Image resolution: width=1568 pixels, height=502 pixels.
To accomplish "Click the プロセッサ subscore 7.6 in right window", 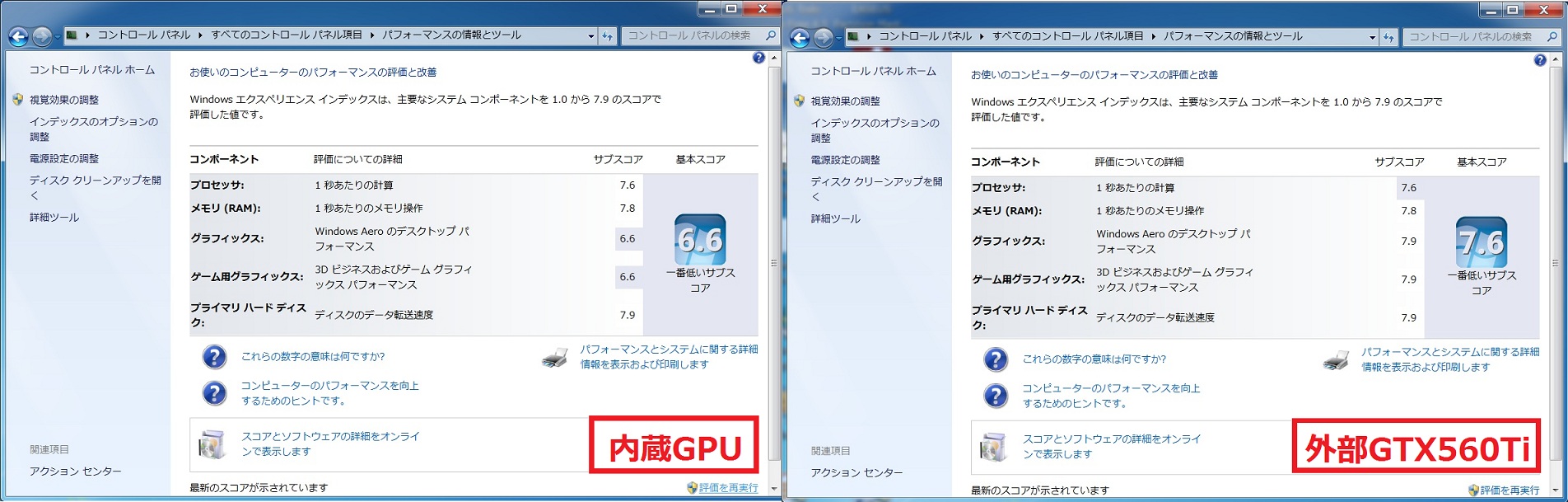I will pyautogui.click(x=1409, y=188).
